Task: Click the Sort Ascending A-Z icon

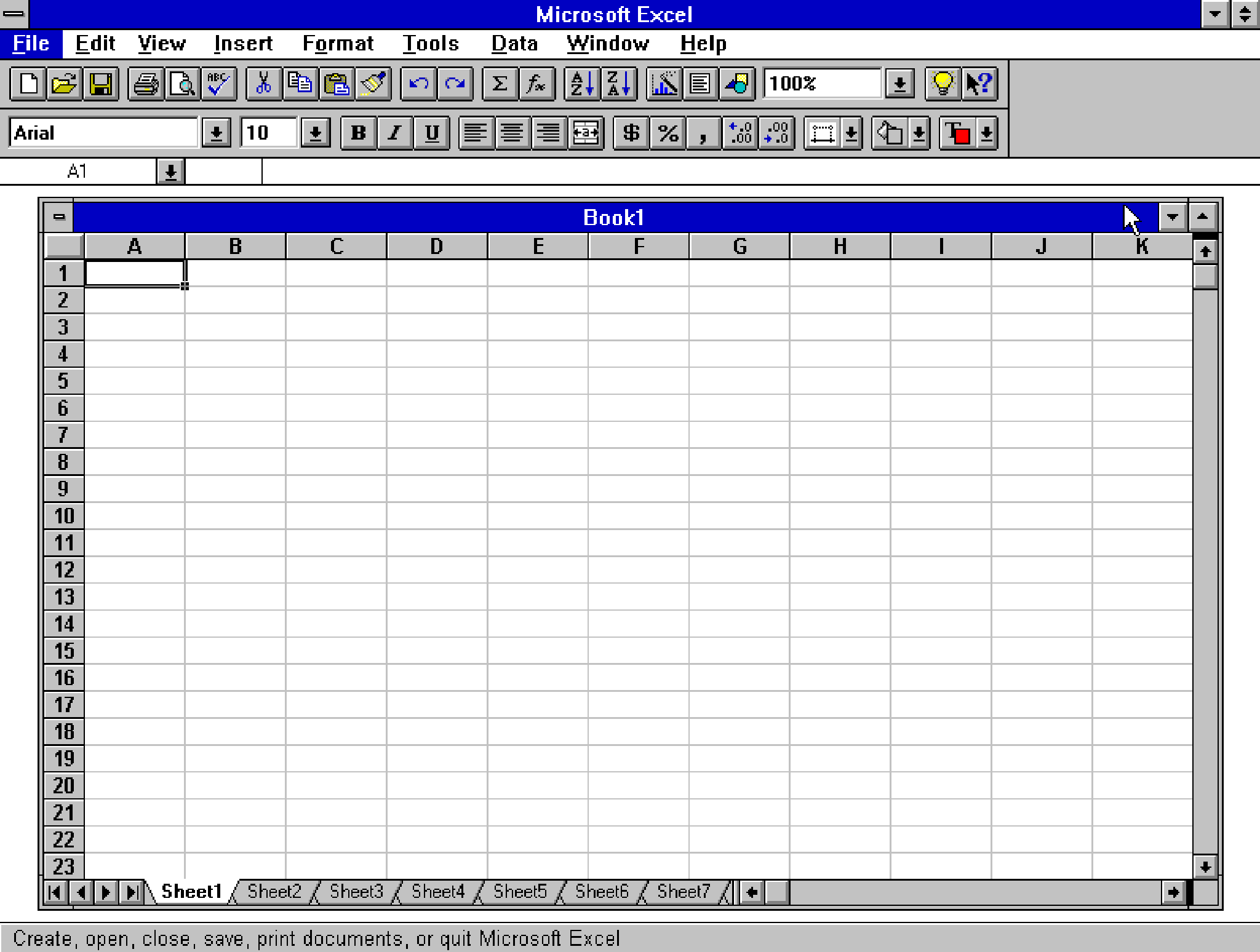Action: [x=582, y=84]
